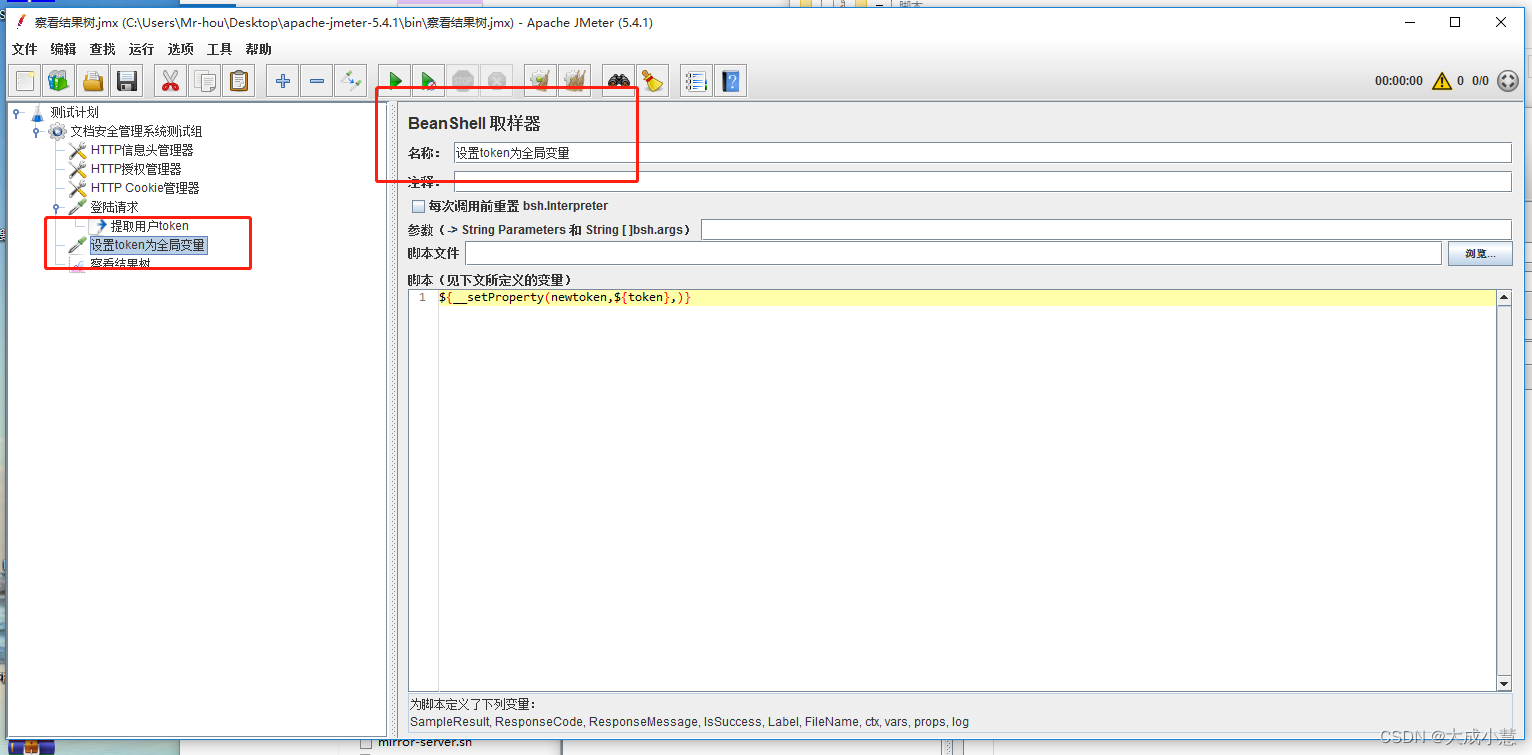Click the warning triangle log indicator
The width and height of the screenshot is (1532, 755).
point(1442,81)
